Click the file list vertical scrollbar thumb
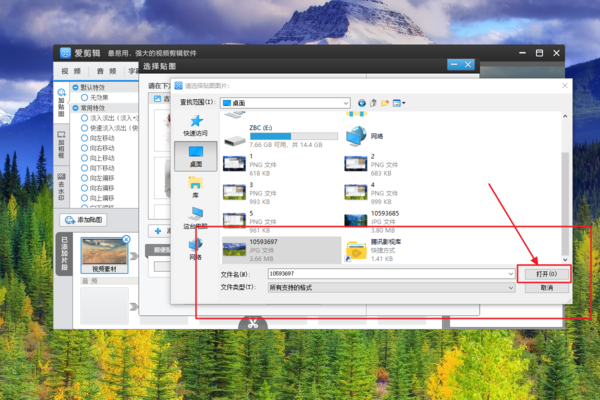 (x=565, y=203)
